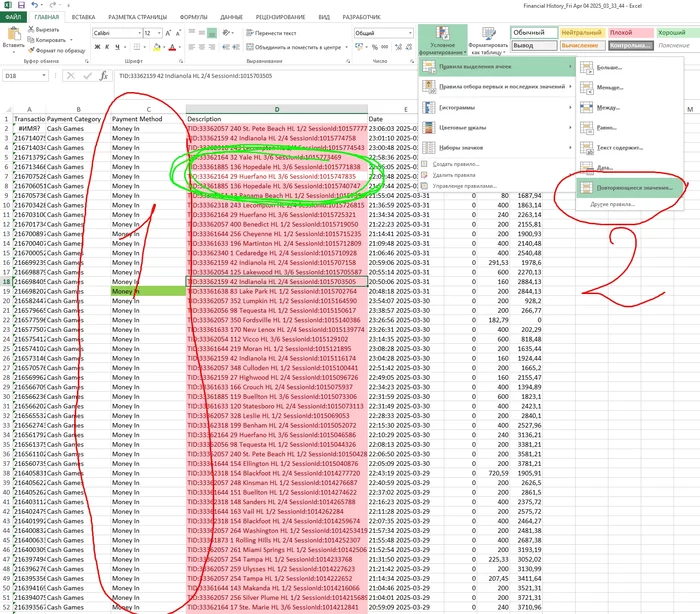Switch to the ФОРМУЛЫ tab
700x614 pixels.
point(194,17)
